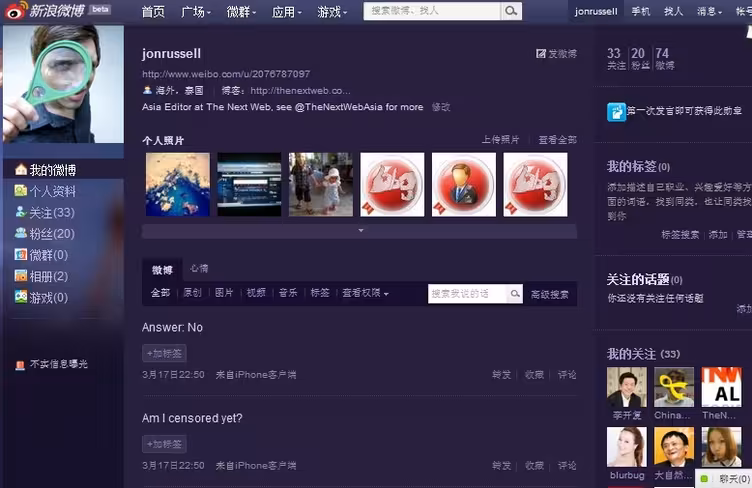The height and width of the screenshot is (488, 752).
Task: Click jonrussell in the top bar
Action: 596,11
